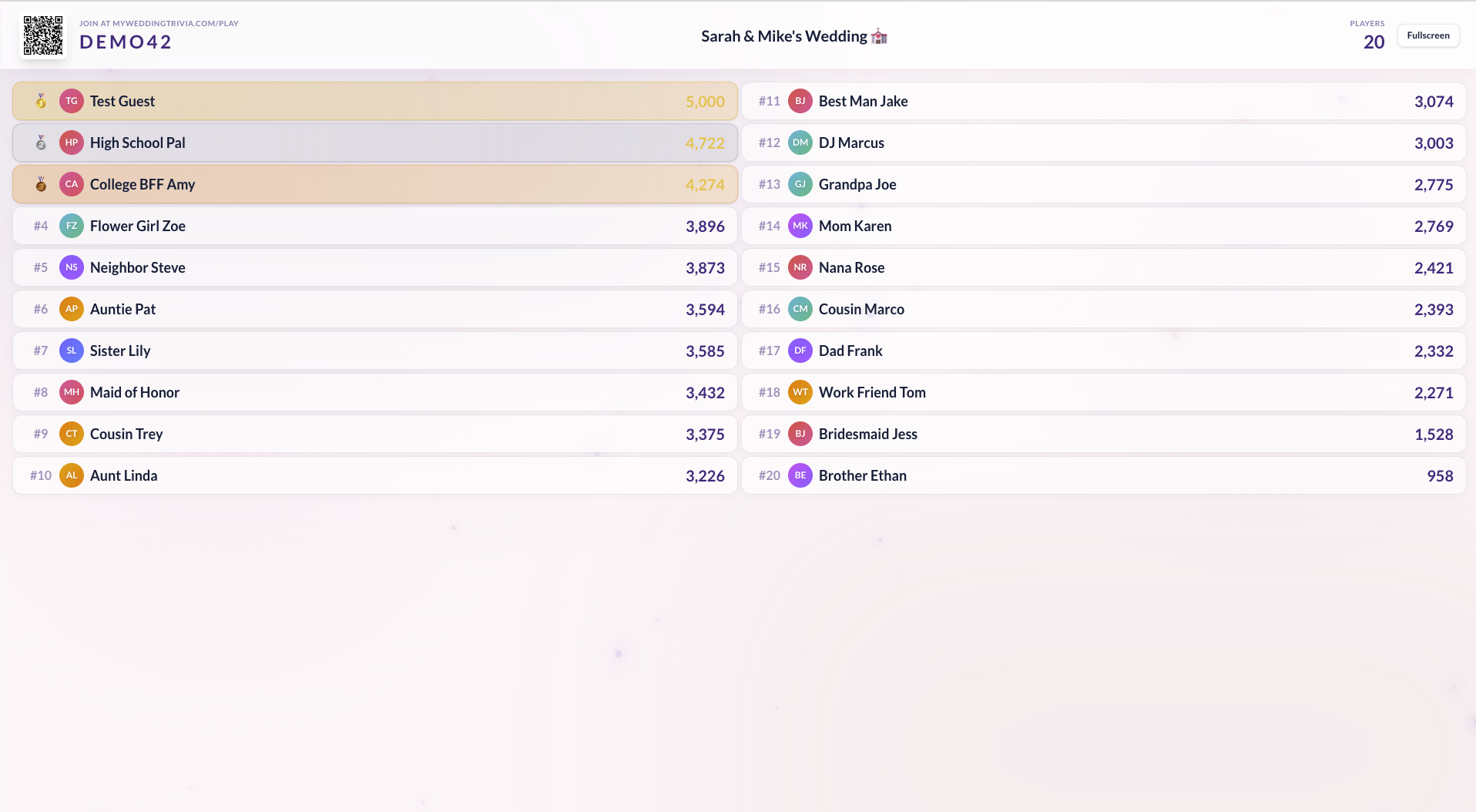Click the silver medal beside High School Pal
This screenshot has width=1476, height=812.
click(x=41, y=143)
